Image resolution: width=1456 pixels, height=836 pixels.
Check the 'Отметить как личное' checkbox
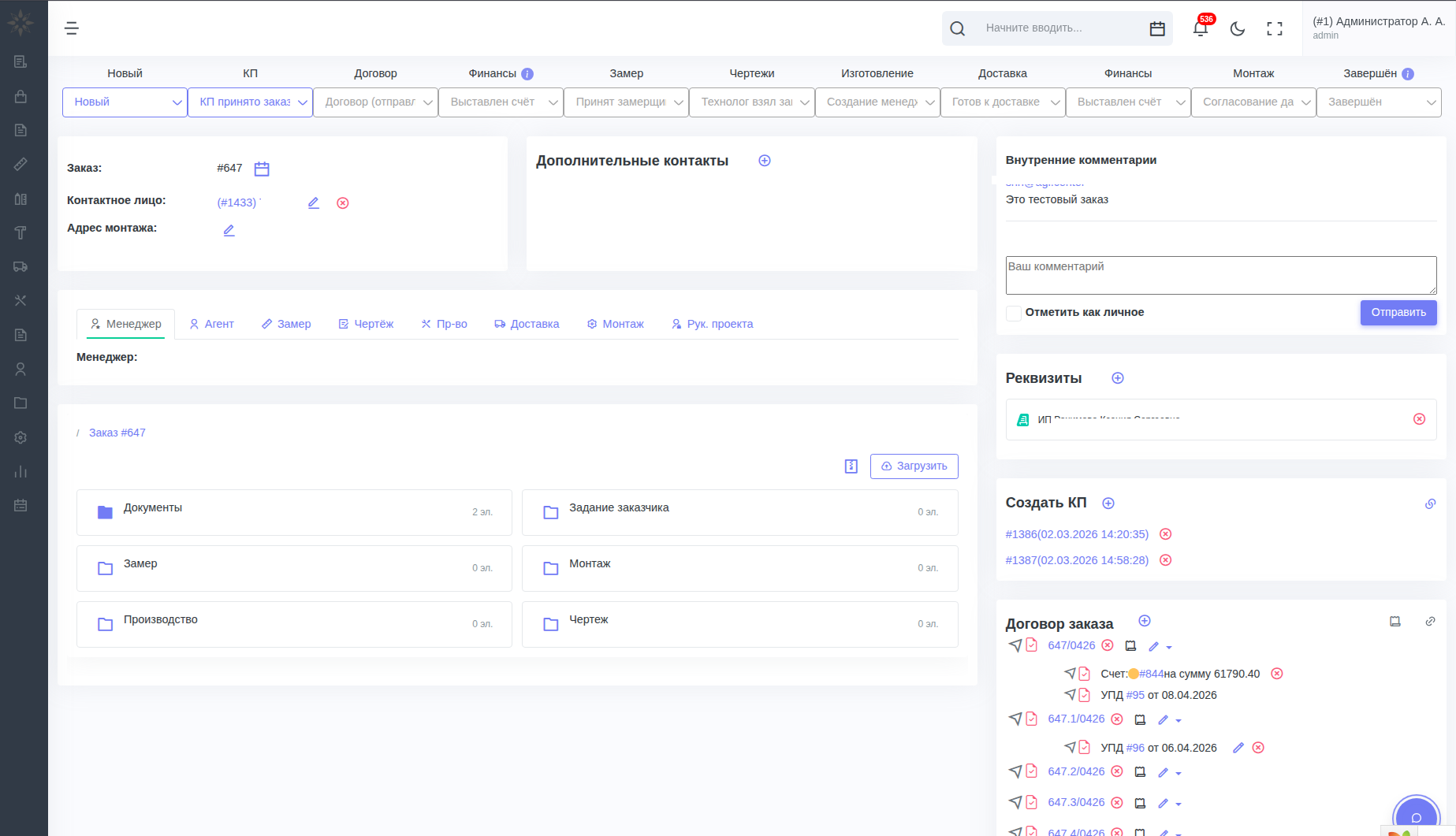1014,313
